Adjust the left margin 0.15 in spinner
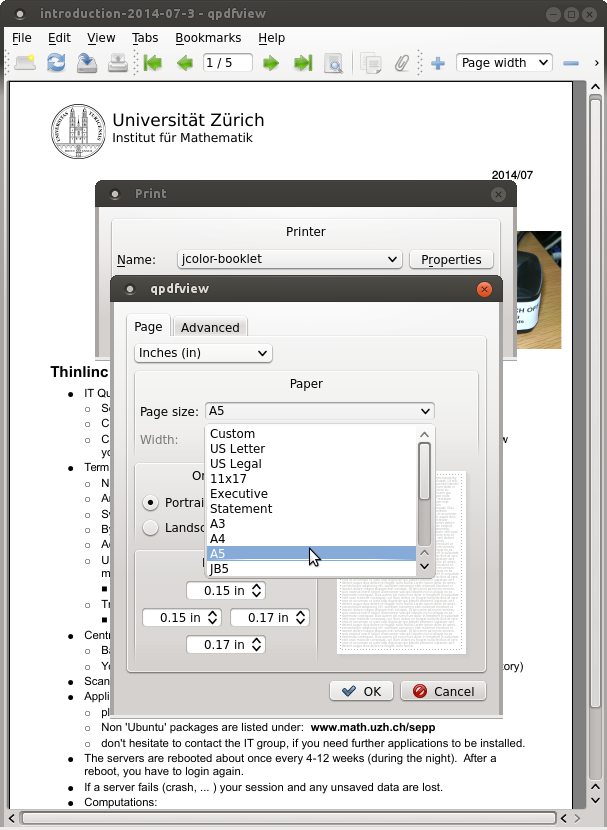This screenshot has height=830, width=607. [x=182, y=618]
